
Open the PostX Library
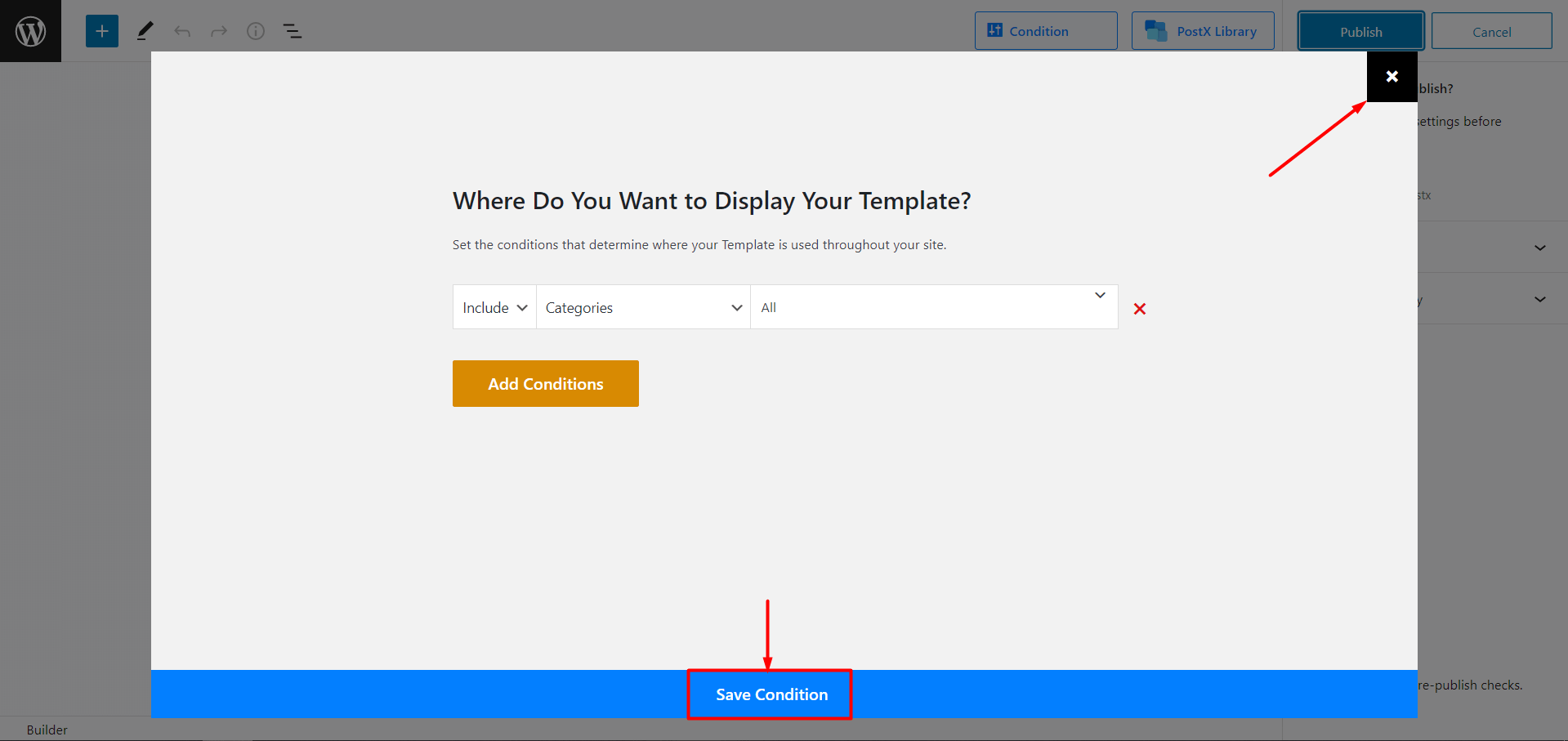tap(1203, 30)
